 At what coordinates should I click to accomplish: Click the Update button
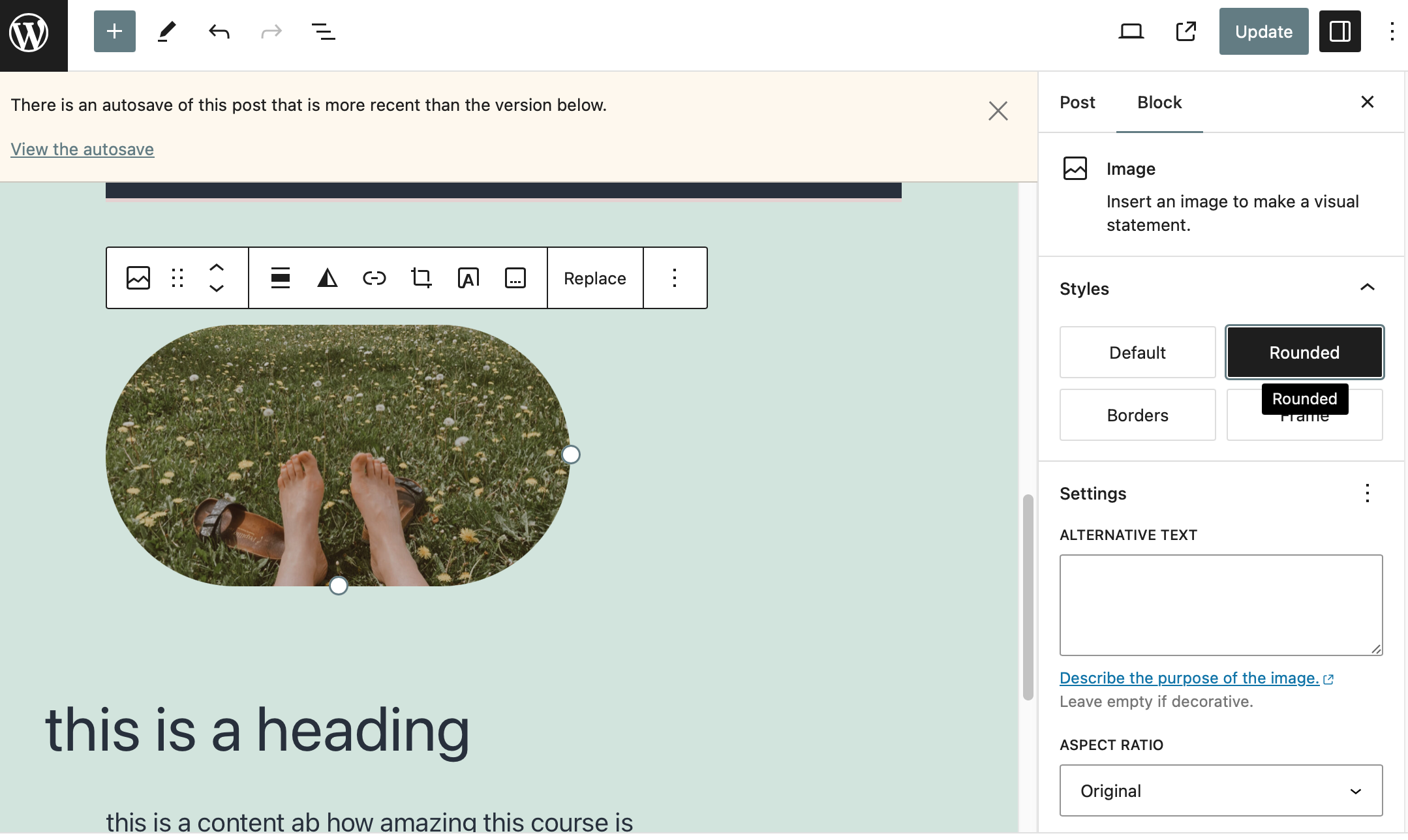1263,31
